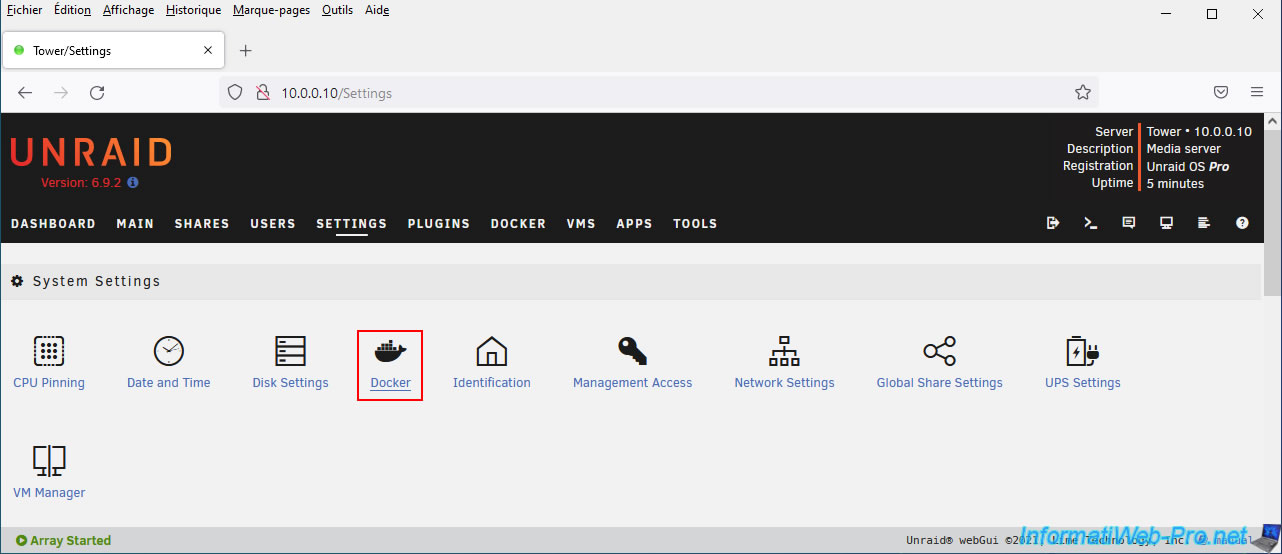Open Identification settings
The image size is (1282, 554).
click(x=491, y=352)
